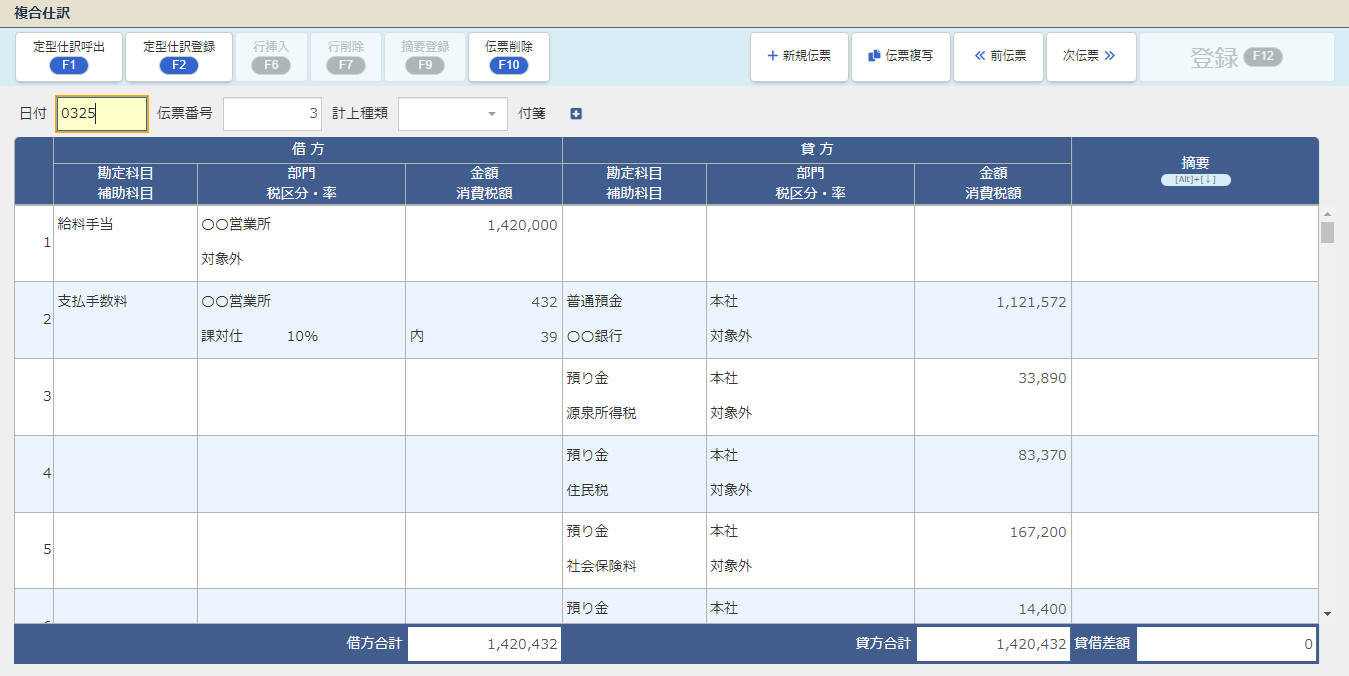Click the 伝票番号 number field
Viewport: 1349px width, 676px height.
pyautogui.click(x=272, y=114)
